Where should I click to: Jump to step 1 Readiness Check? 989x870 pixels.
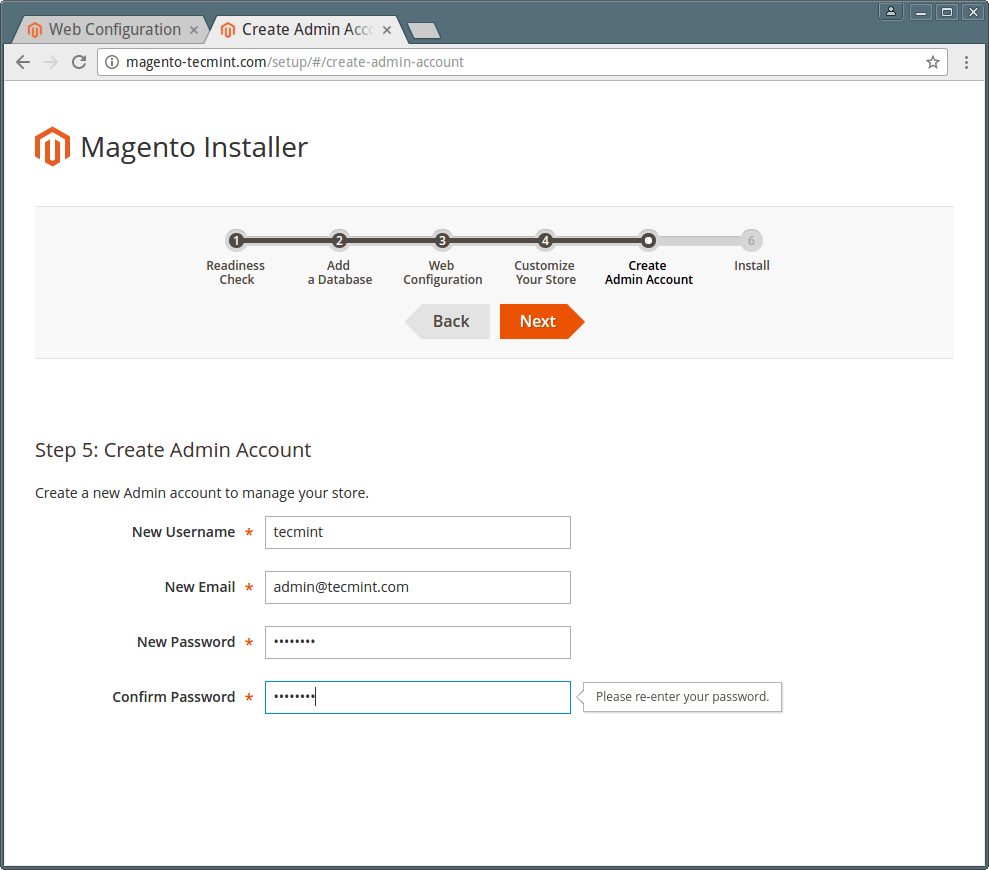click(x=236, y=240)
